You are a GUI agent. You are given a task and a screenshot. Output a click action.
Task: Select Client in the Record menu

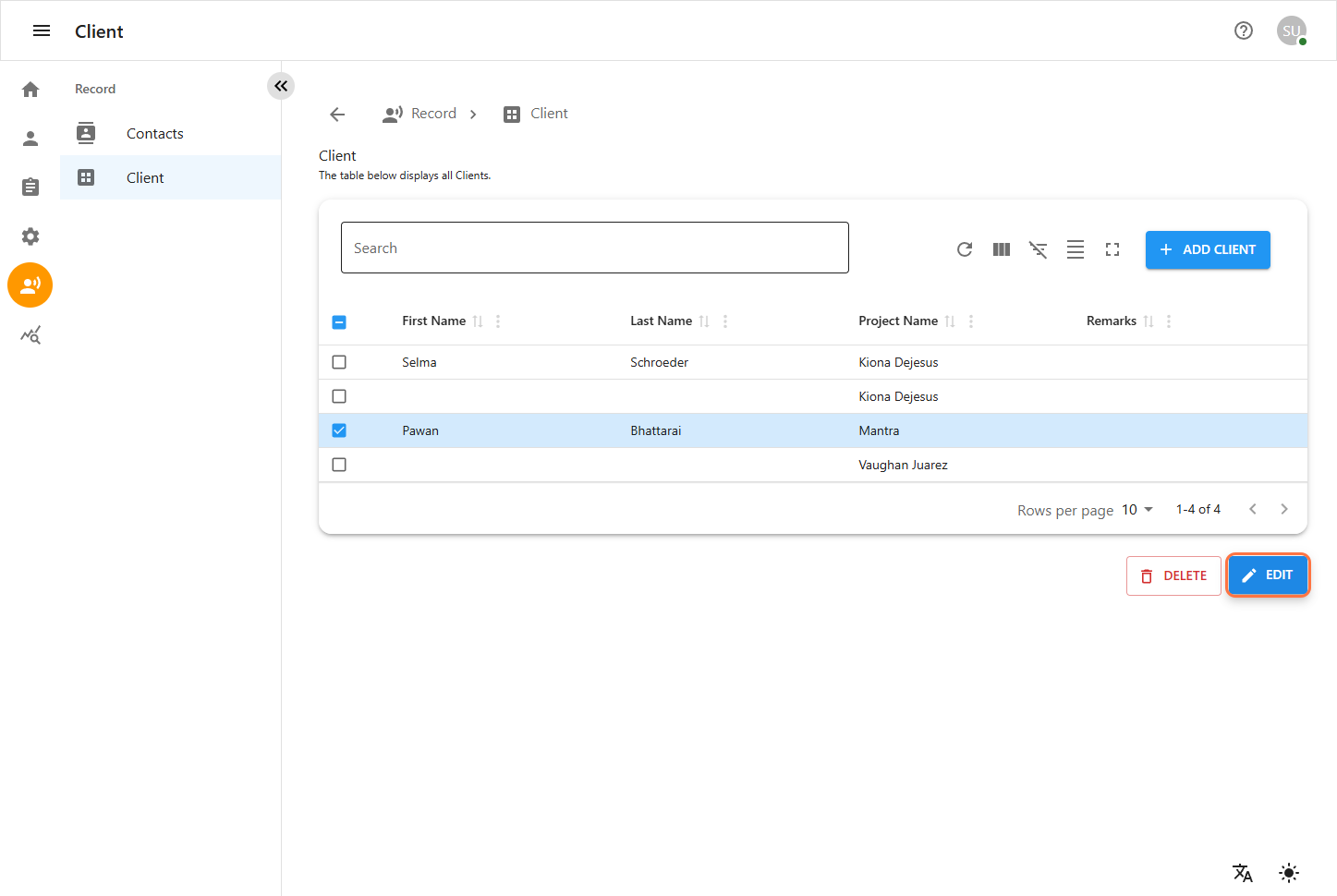point(145,178)
